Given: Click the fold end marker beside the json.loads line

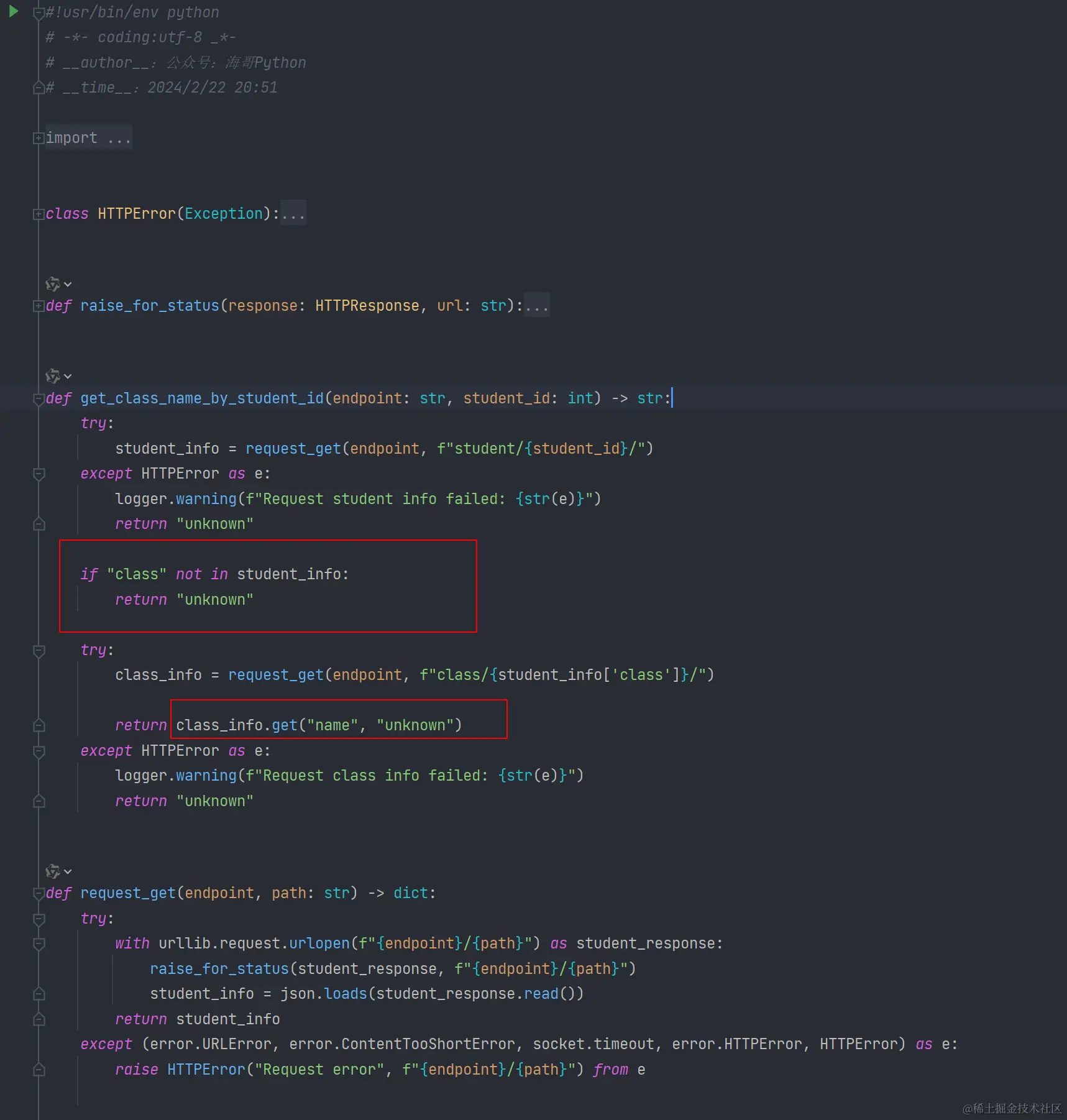Looking at the screenshot, I should pyautogui.click(x=39, y=994).
